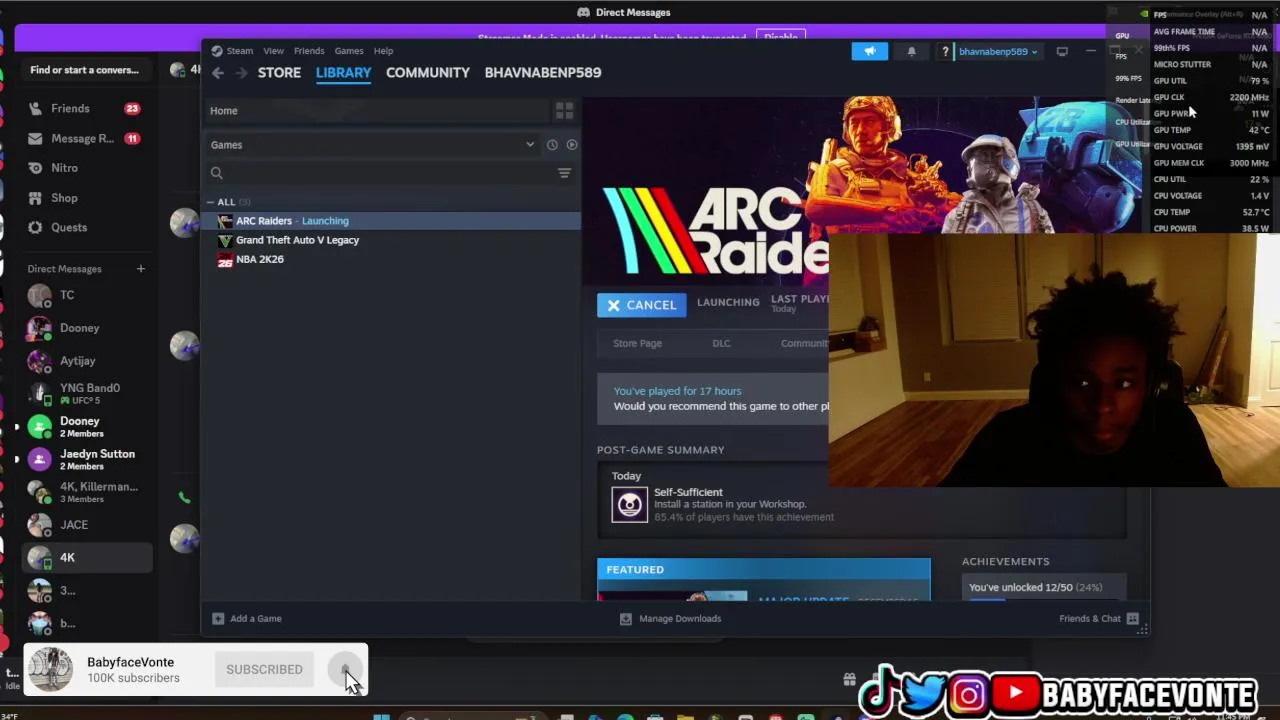Go back with Steam's back arrow

coord(218,73)
